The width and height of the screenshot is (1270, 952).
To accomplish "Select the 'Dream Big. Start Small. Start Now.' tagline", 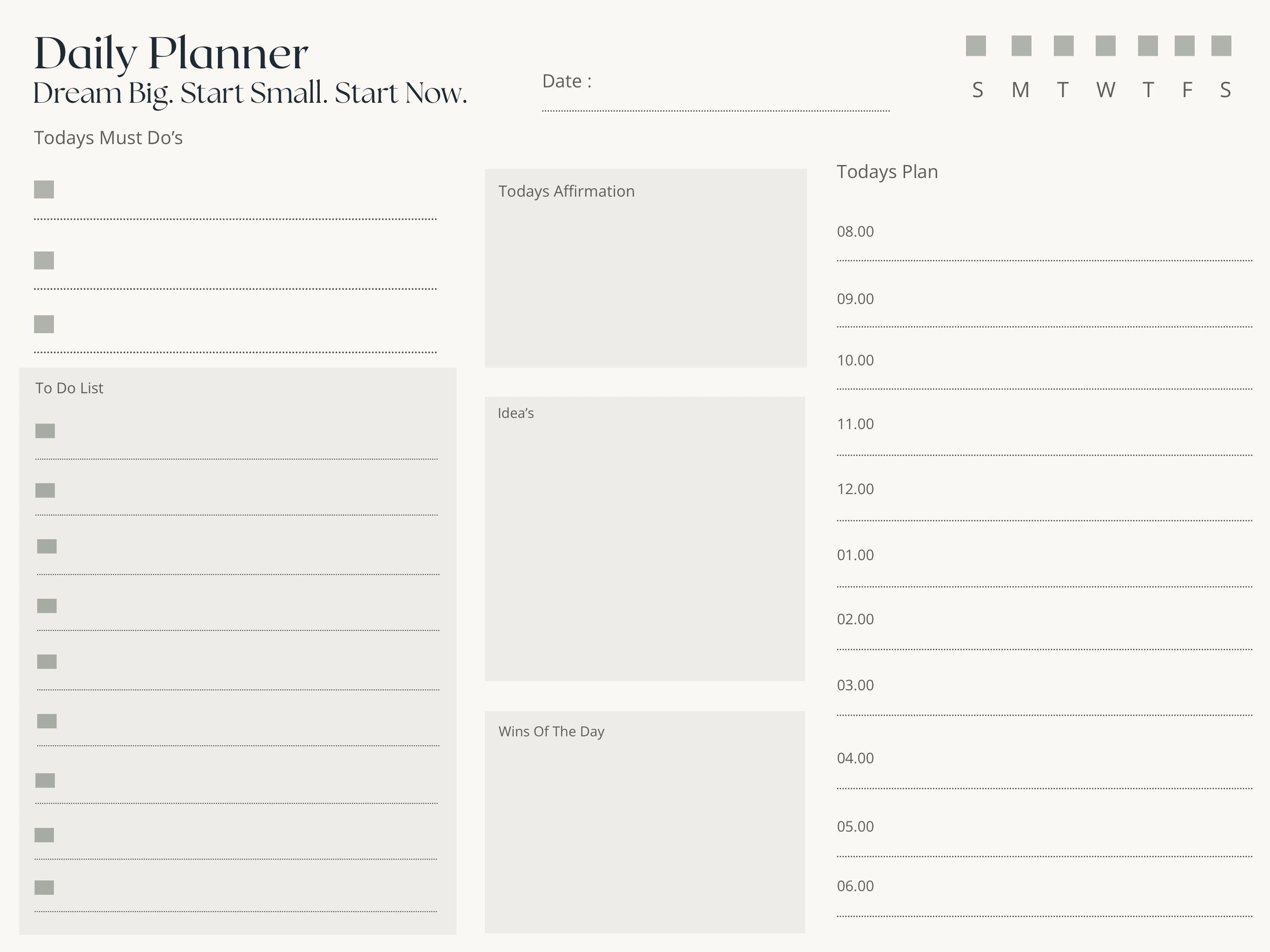I will [250, 93].
